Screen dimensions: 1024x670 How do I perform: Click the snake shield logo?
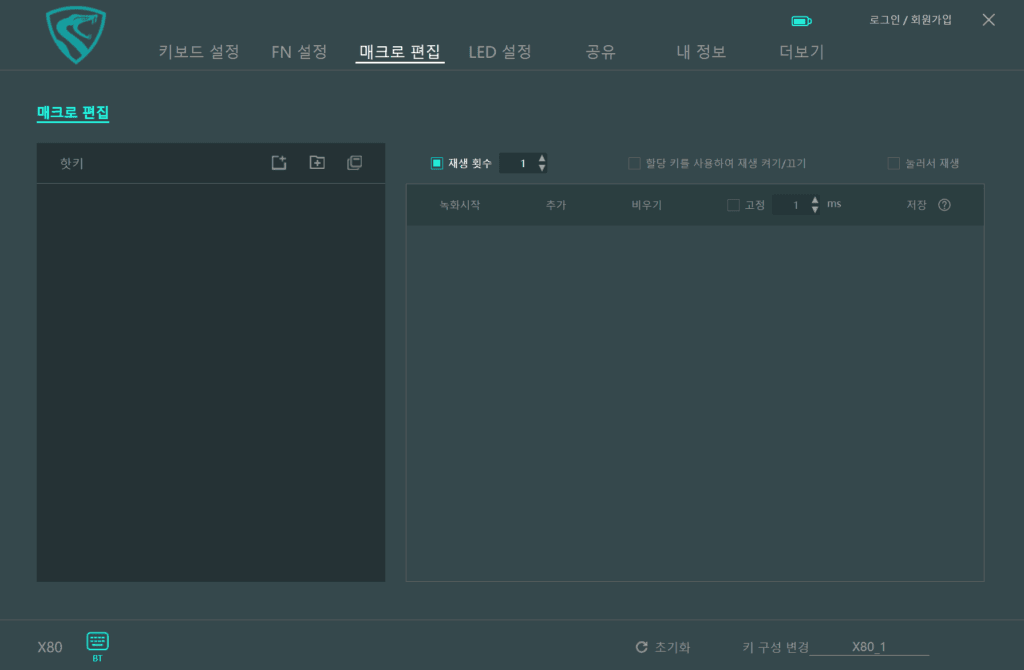point(76,35)
